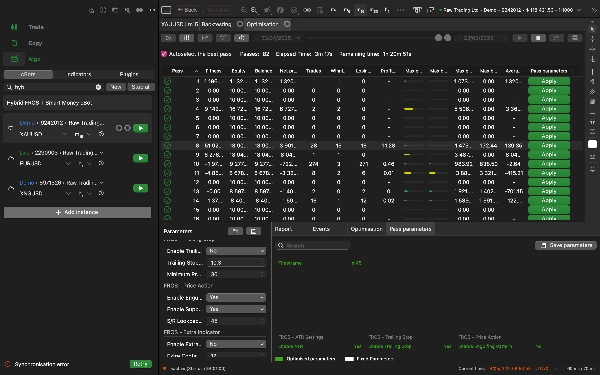Screen dimensions: 600x375
Task: Open the Report tab
Action: click(284, 229)
